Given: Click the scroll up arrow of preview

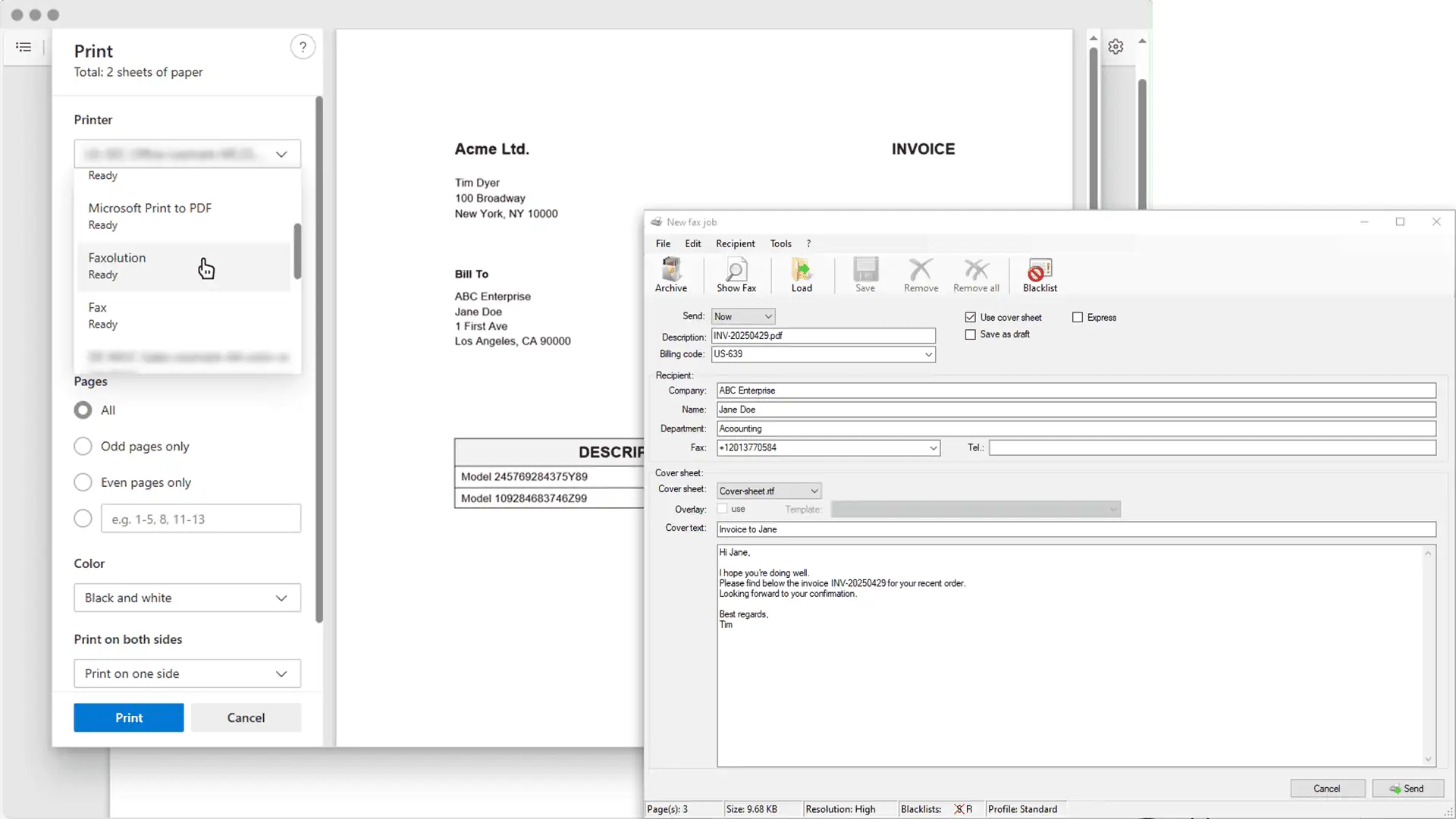Looking at the screenshot, I should [x=1093, y=38].
